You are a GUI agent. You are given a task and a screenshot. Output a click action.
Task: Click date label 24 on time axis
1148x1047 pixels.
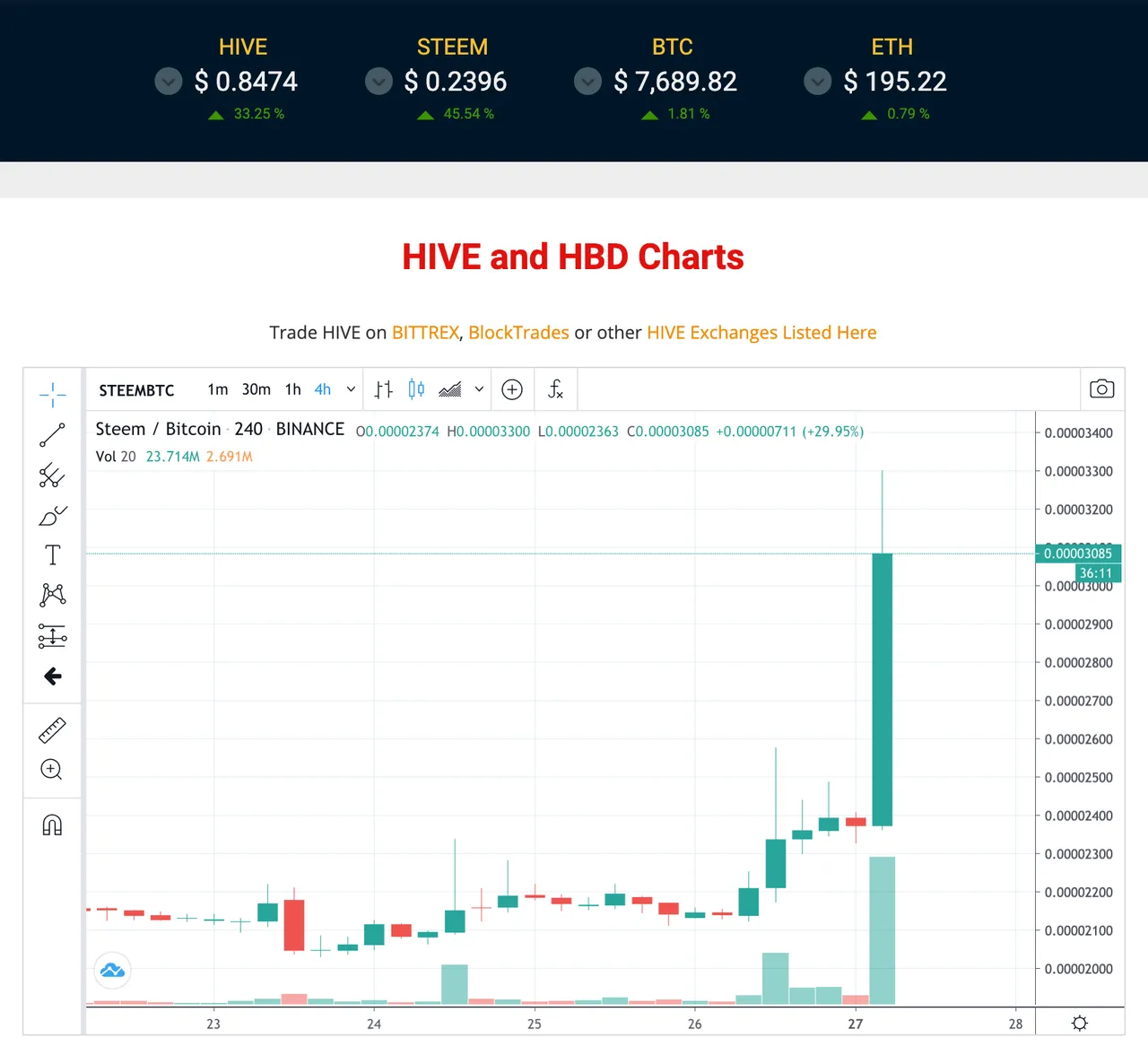click(374, 1024)
